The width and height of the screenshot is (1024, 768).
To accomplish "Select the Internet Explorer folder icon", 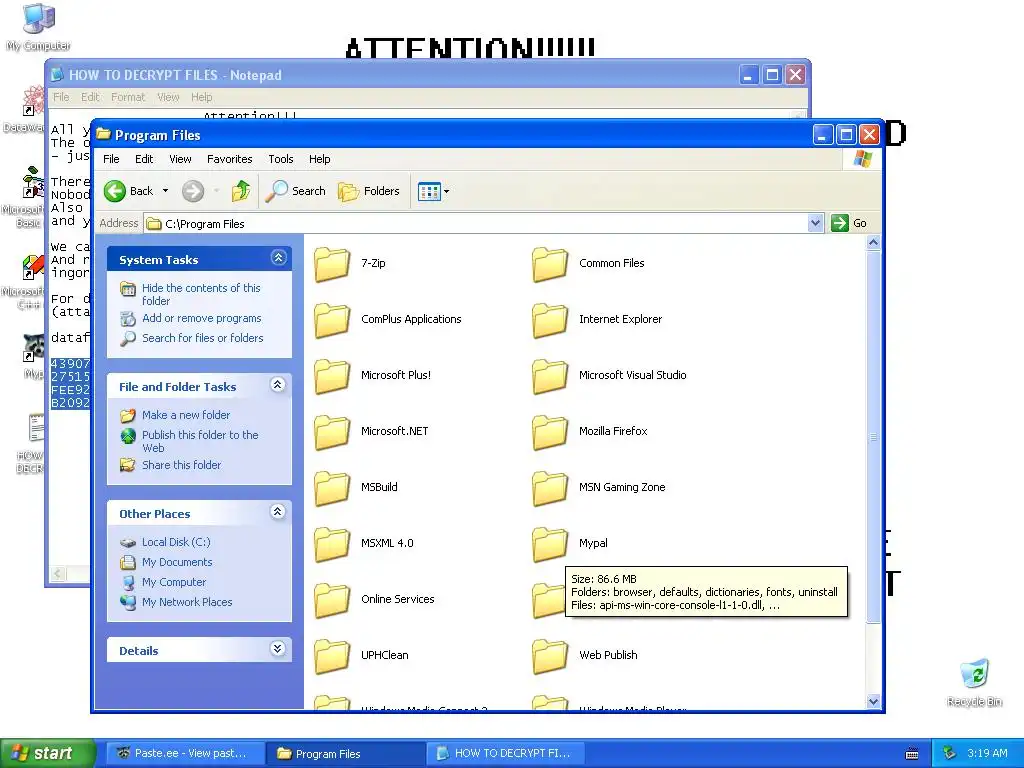I will click(550, 321).
